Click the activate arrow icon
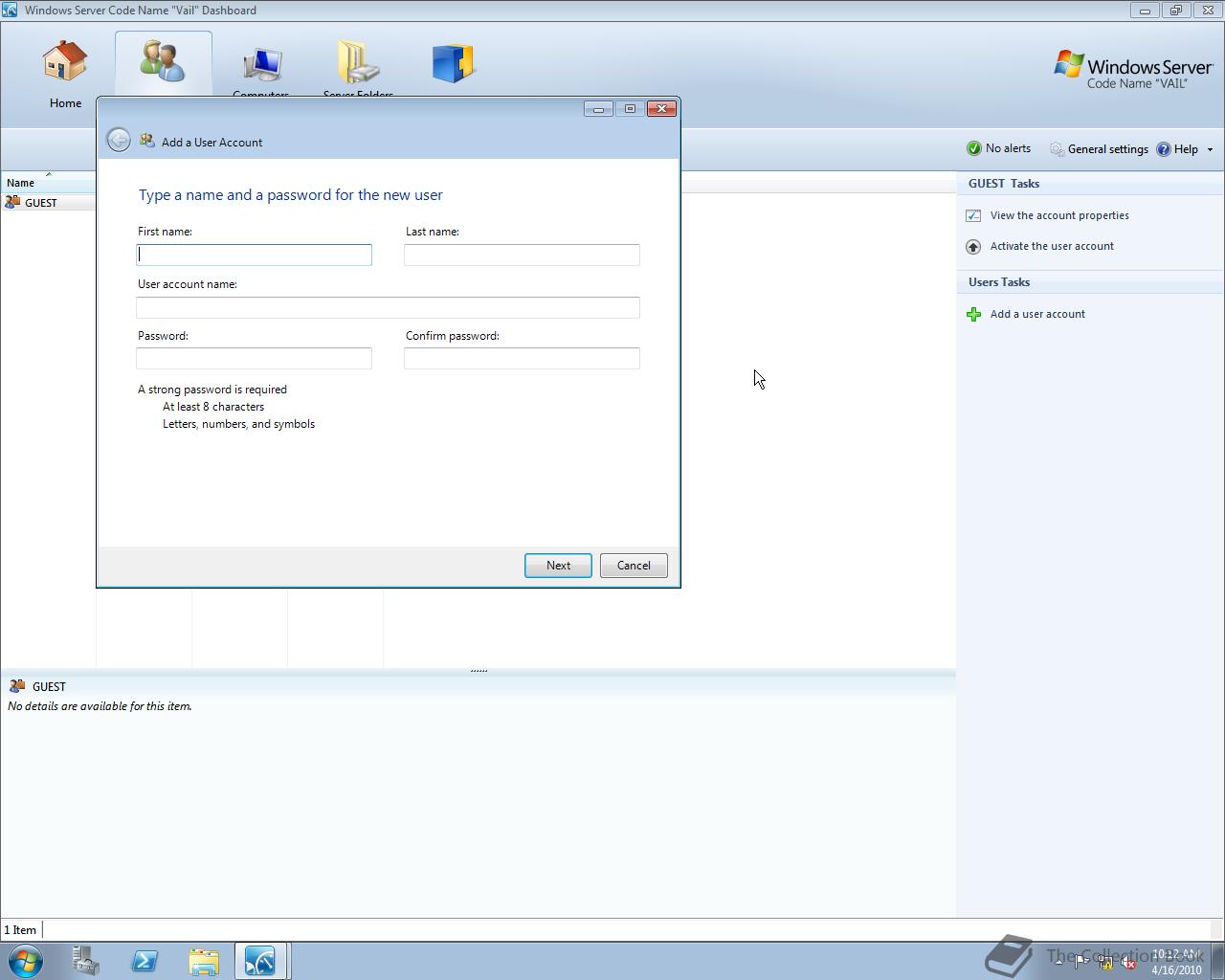 (973, 246)
